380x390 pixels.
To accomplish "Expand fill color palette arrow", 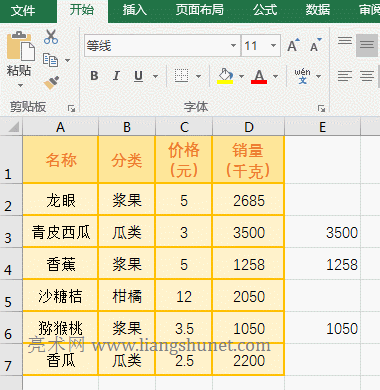I will pos(241,76).
